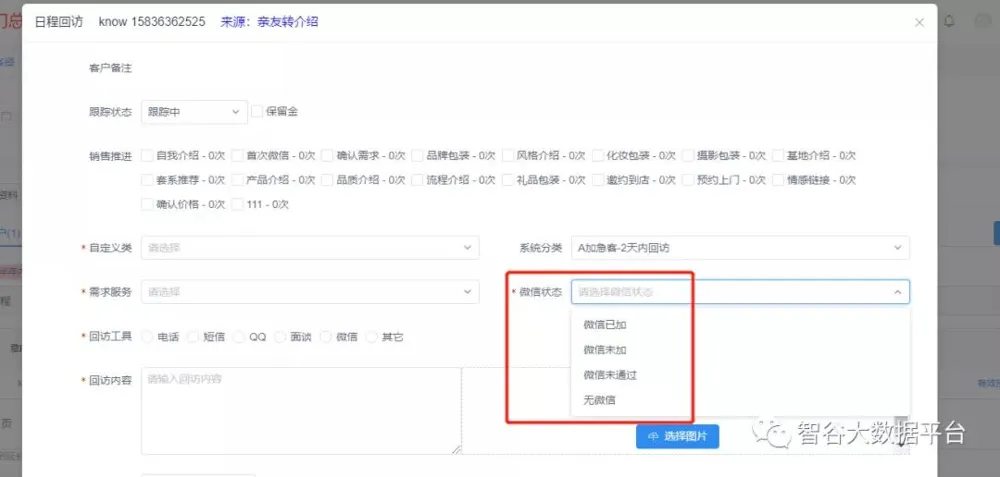The image size is (1000, 477).
Task: Select the 电话 follow-up tool radio
Action: coord(148,337)
